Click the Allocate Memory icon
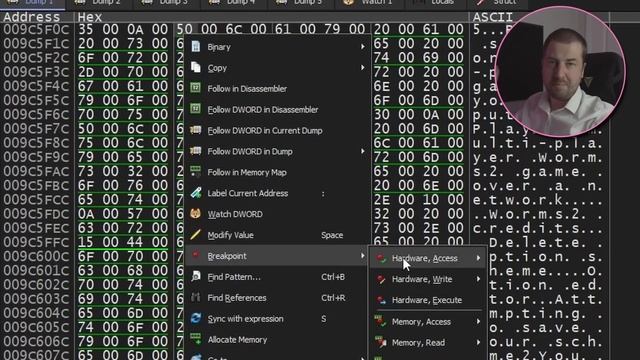Image resolution: width=640 pixels, height=360 pixels. click(196, 339)
